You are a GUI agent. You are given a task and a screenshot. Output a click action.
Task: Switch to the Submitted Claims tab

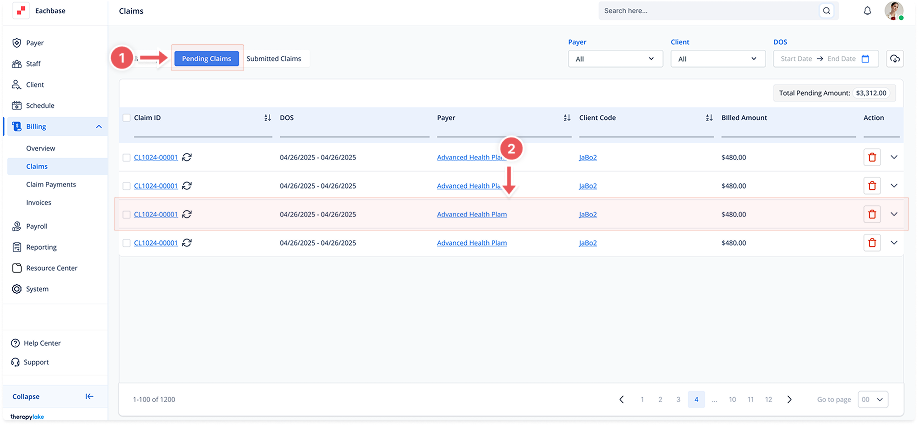(274, 59)
